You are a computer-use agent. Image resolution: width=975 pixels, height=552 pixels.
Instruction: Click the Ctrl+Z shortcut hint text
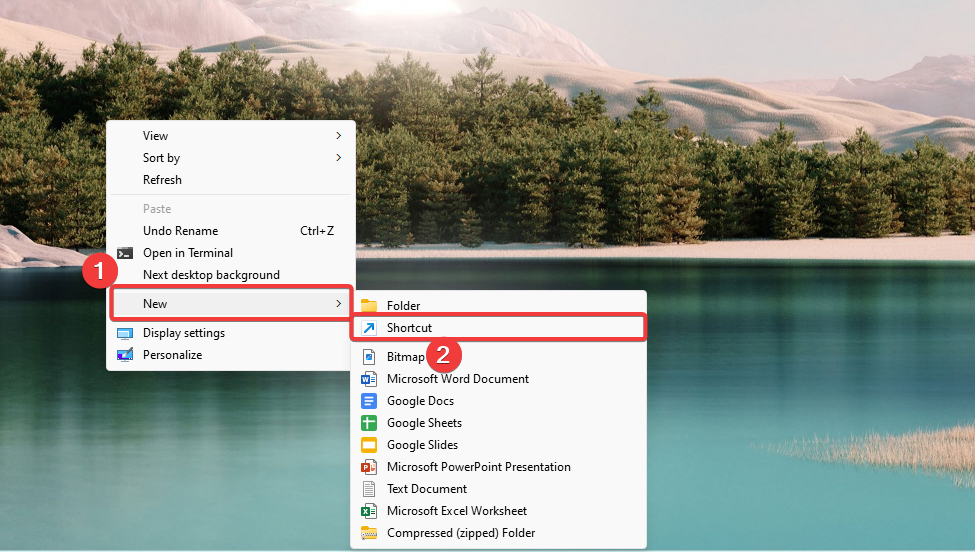click(x=317, y=231)
